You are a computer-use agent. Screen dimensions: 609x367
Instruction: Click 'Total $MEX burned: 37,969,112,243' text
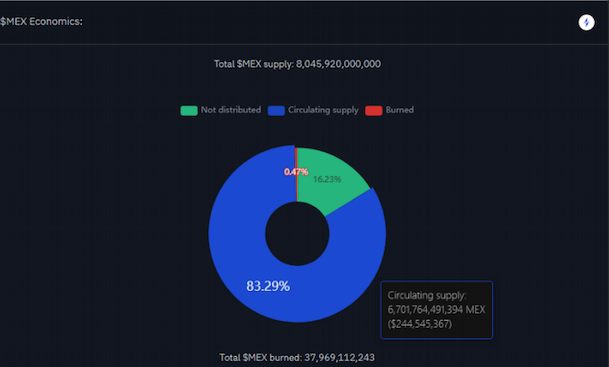pyautogui.click(x=297, y=357)
